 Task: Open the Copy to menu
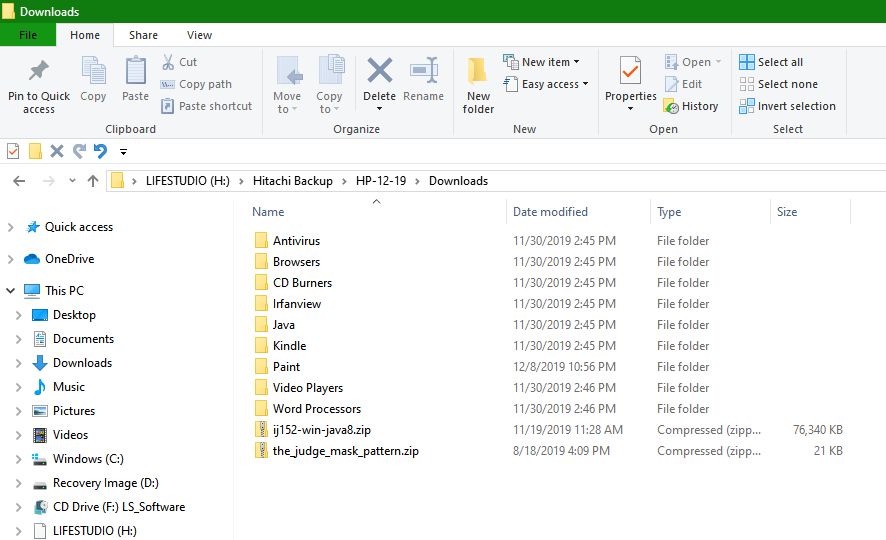[329, 85]
